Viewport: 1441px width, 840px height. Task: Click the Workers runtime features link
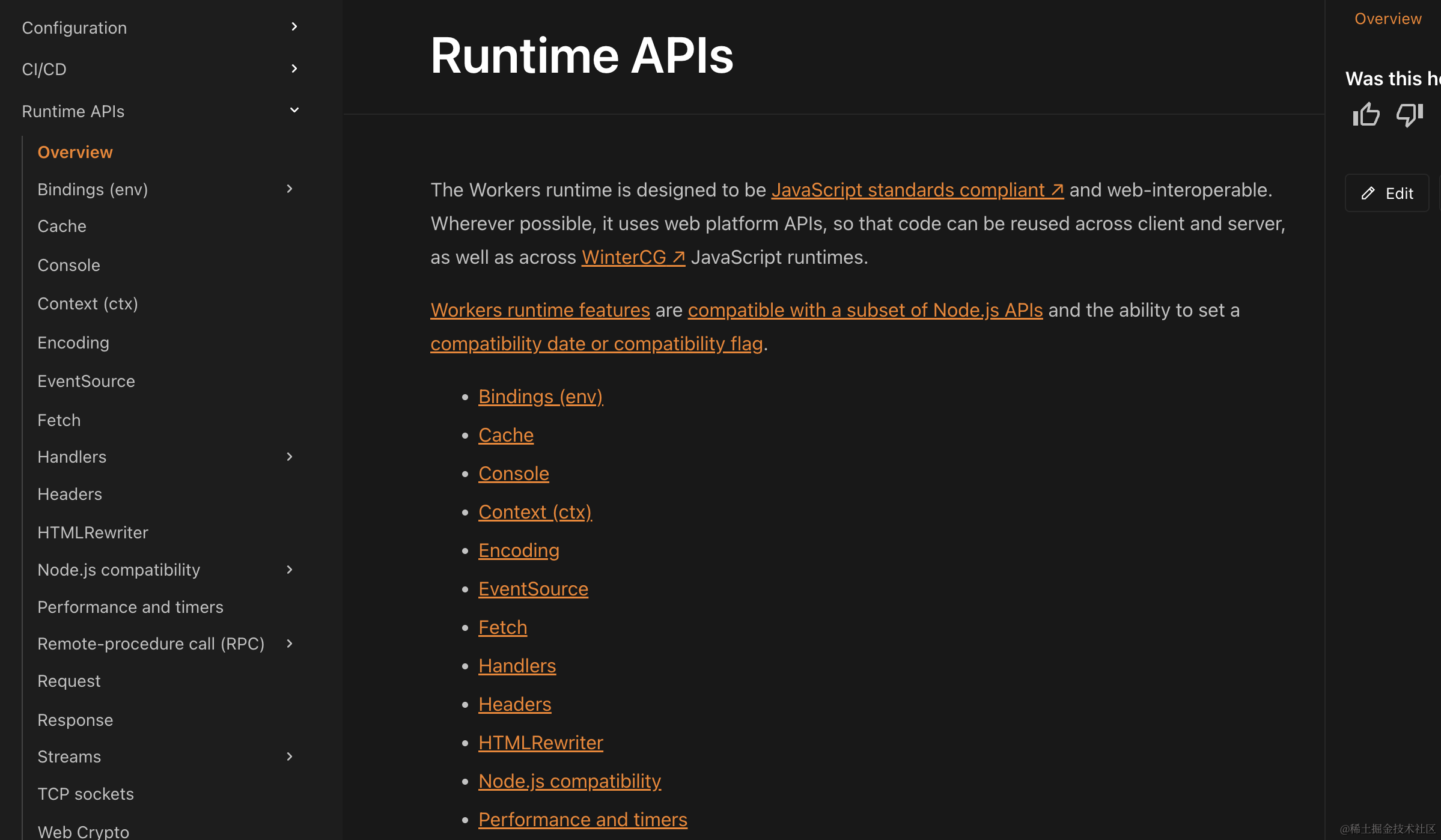pyautogui.click(x=540, y=309)
